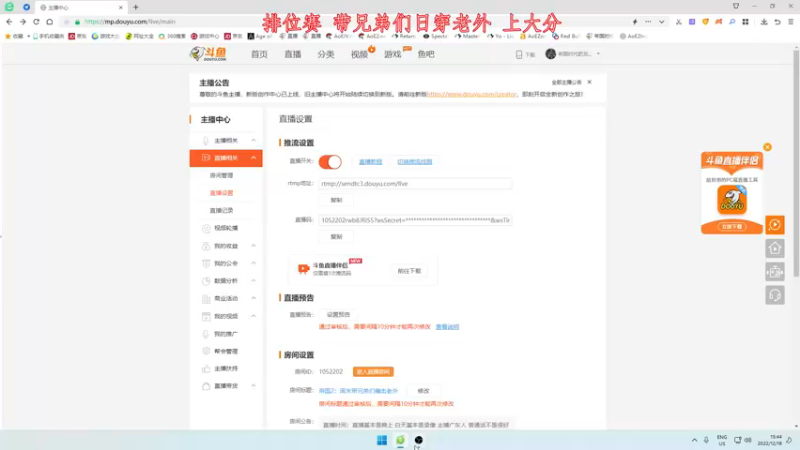
Task: Click the 我的公会 shield icon
Action: [x=206, y=263]
